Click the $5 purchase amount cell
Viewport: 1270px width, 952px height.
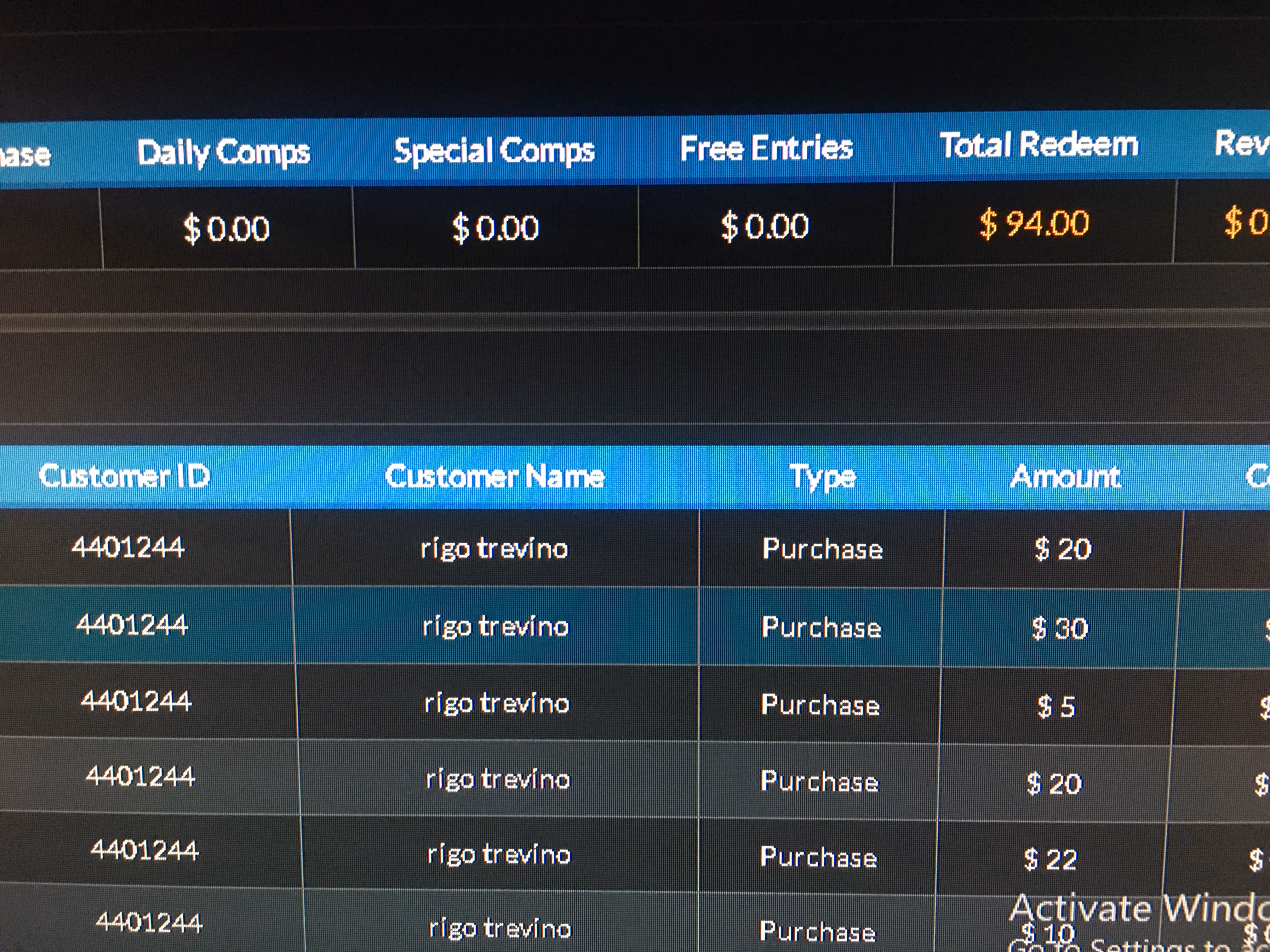1055,706
